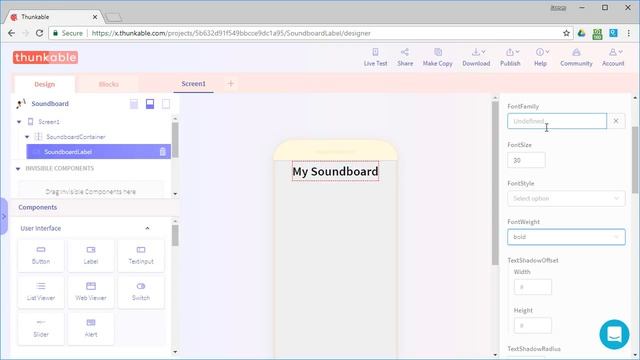Screen dimensions: 640x360
Task: Open the Help menu
Action: 540,57
